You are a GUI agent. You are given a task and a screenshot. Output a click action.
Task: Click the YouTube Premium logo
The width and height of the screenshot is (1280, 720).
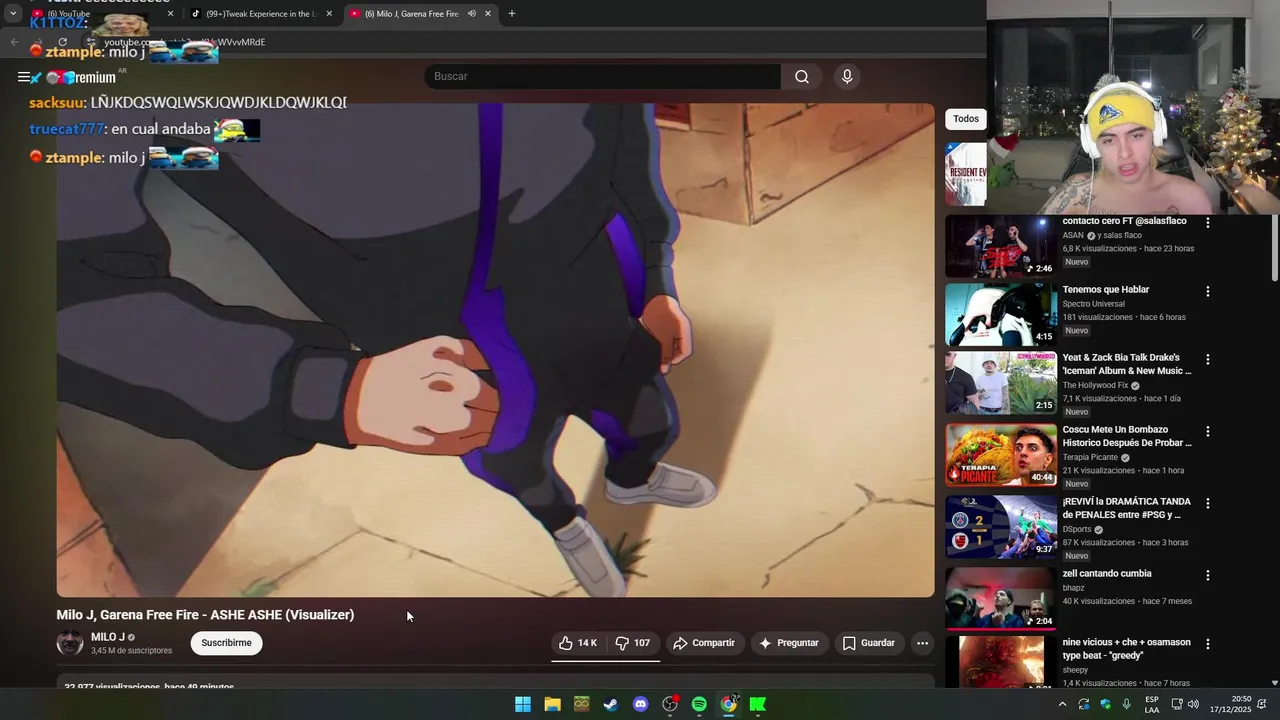click(x=81, y=77)
